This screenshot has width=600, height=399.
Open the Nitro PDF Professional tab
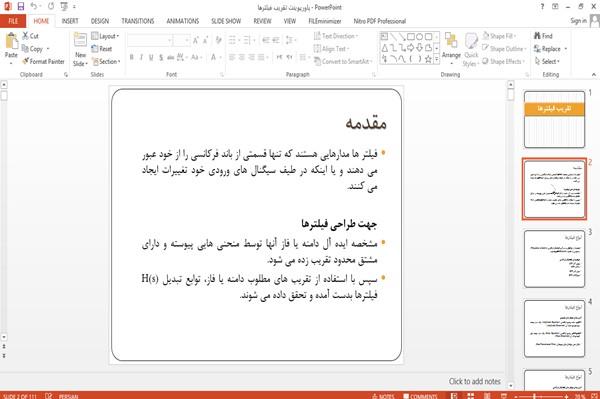380,21
